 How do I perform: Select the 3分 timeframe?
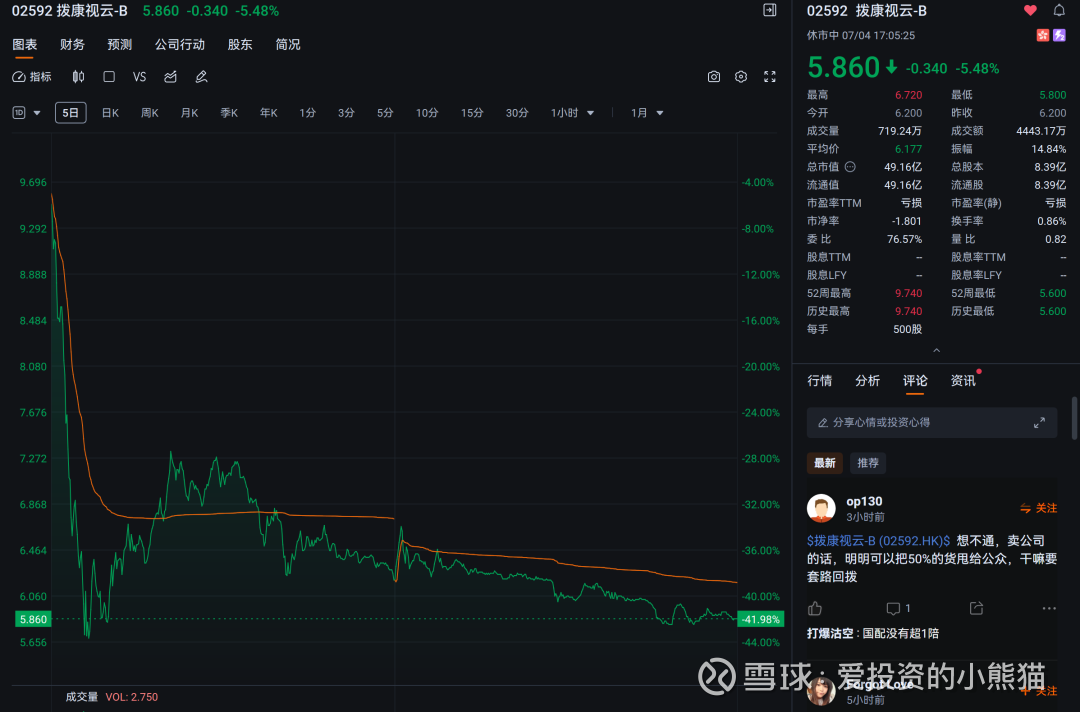pos(346,113)
